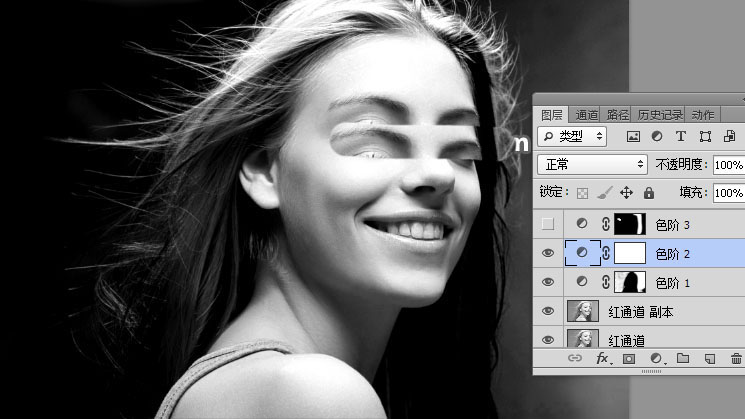Viewport: 745px width, 419px height.
Task: Click the 不透明度 opacity value field
Action: [728, 164]
